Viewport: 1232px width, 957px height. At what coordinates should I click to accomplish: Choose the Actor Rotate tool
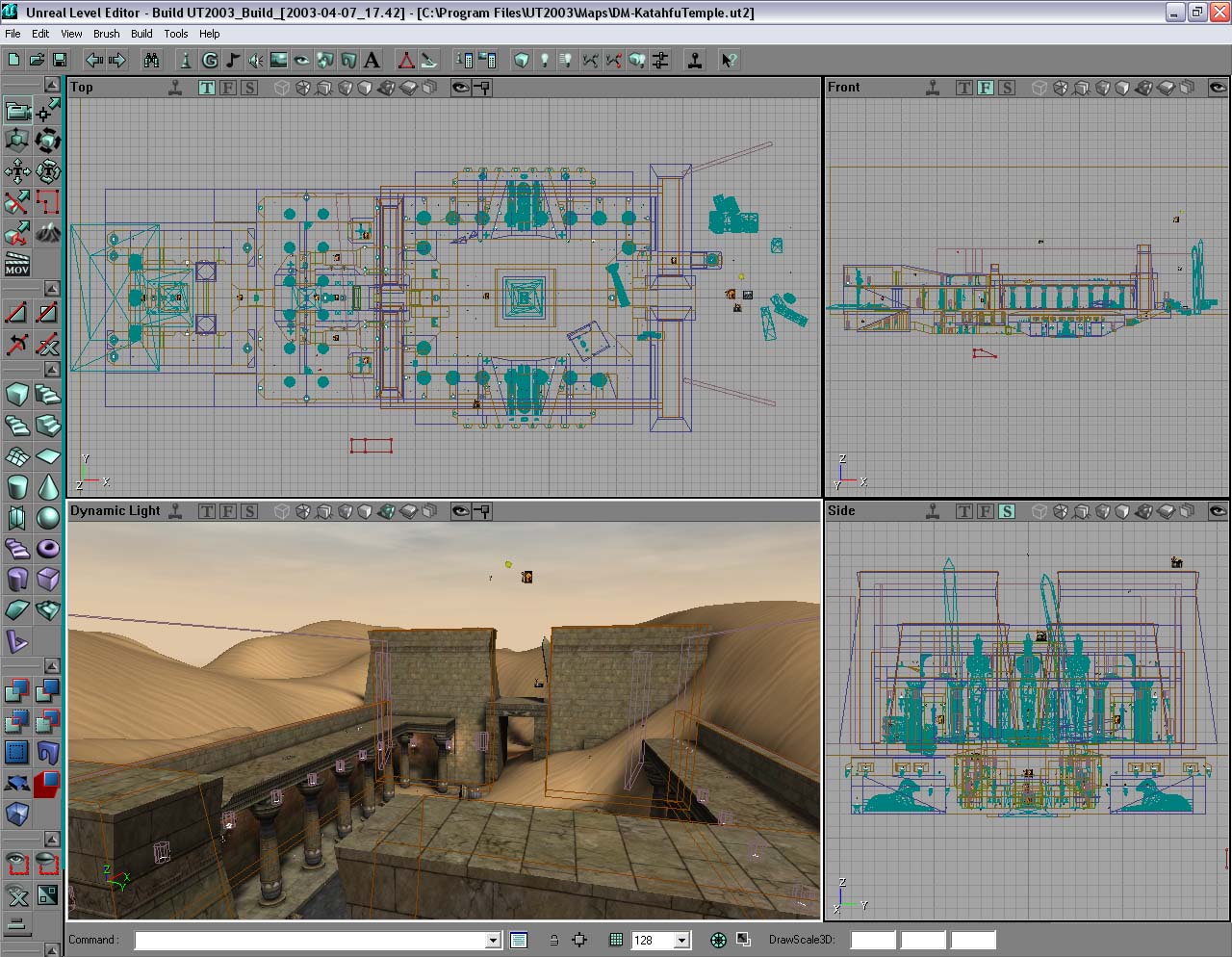pos(48,142)
